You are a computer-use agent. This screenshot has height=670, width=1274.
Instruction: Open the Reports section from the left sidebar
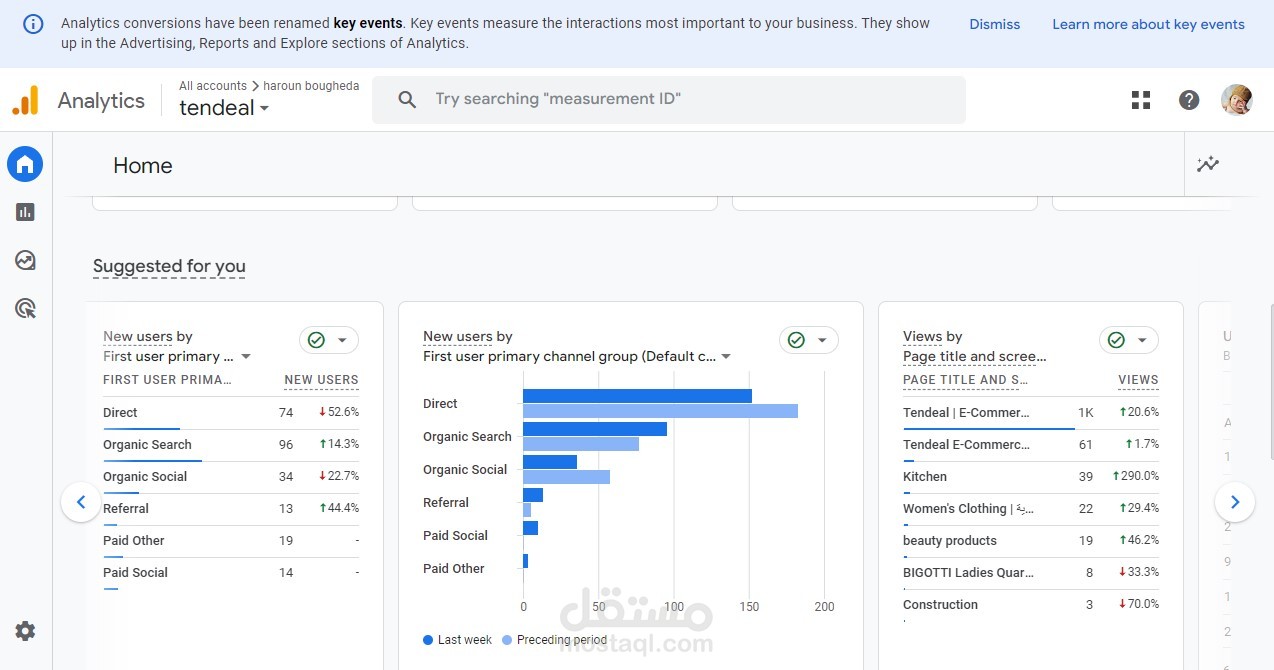[x=24, y=212]
